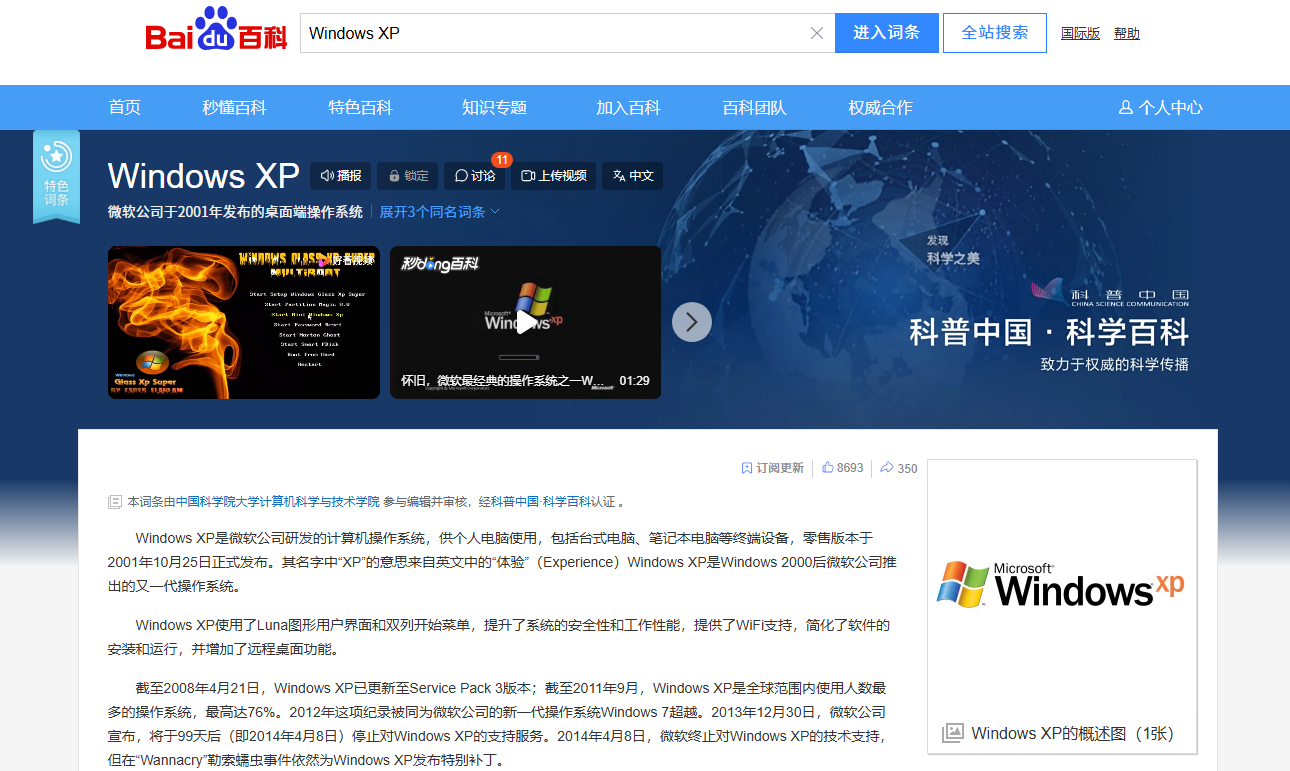The width and height of the screenshot is (1290, 771).
Task: Click the next arrow in video carousel
Action: pos(692,322)
